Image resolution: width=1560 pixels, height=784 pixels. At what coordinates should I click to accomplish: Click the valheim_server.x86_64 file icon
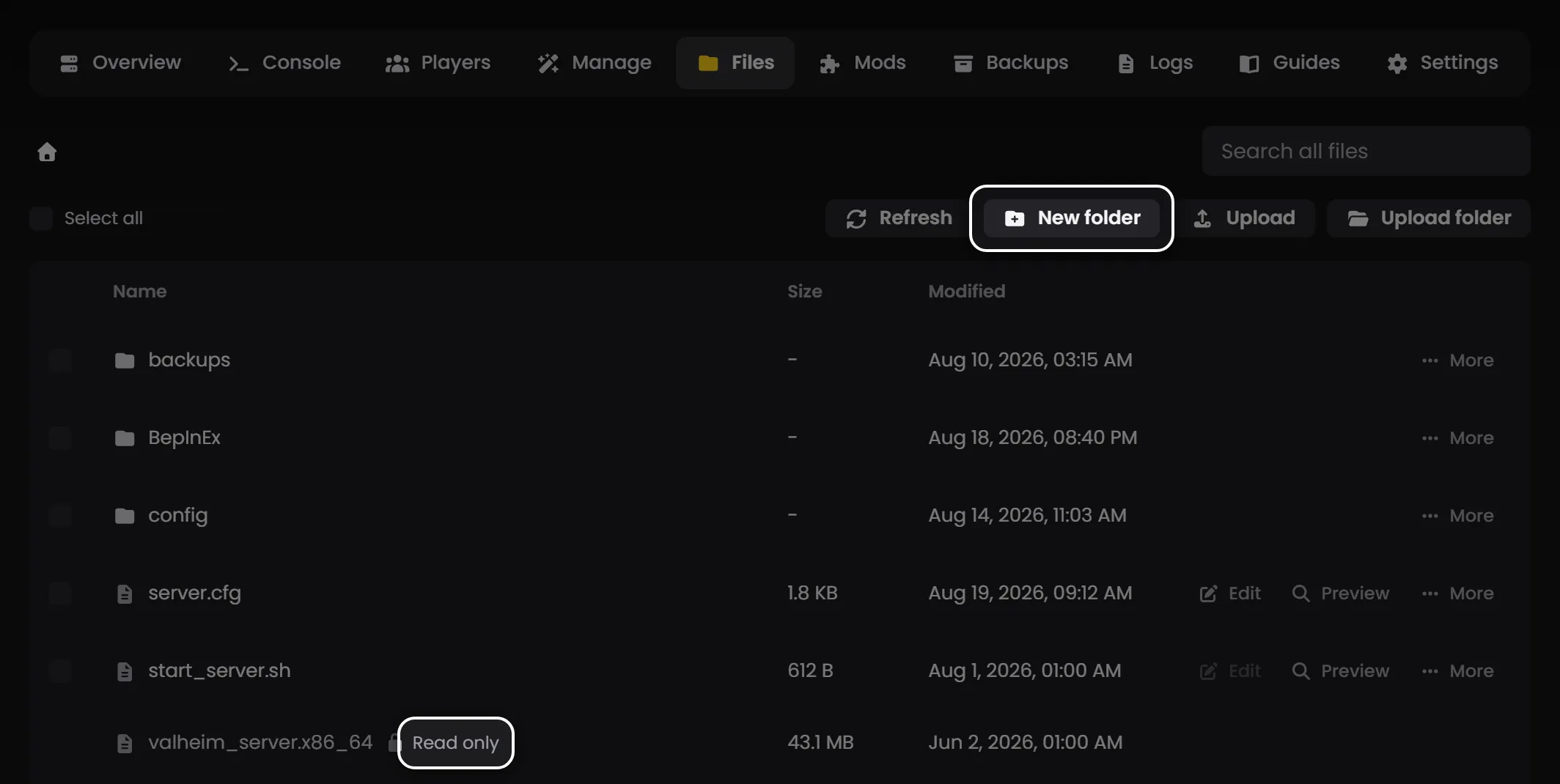(125, 743)
